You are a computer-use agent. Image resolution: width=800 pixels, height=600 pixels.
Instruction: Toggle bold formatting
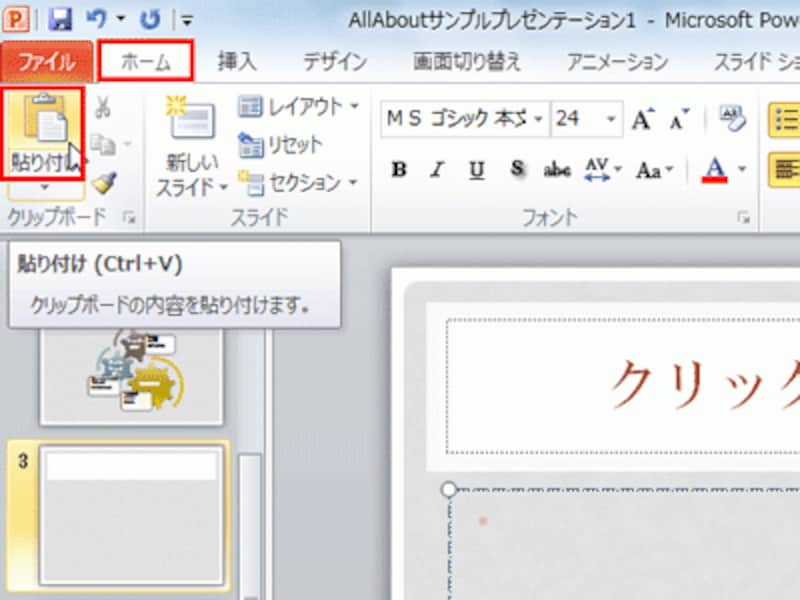click(399, 169)
